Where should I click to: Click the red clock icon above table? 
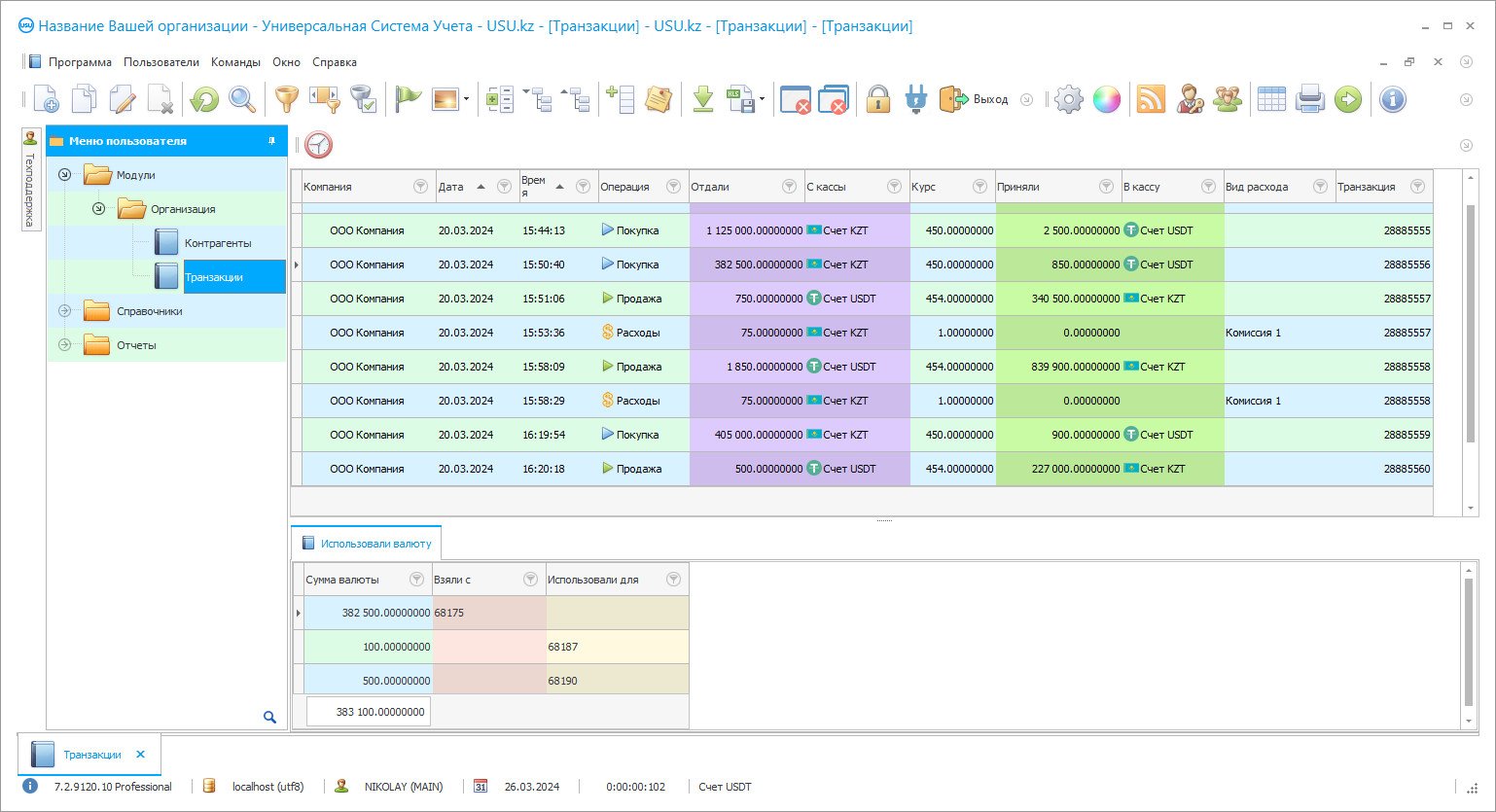318,145
